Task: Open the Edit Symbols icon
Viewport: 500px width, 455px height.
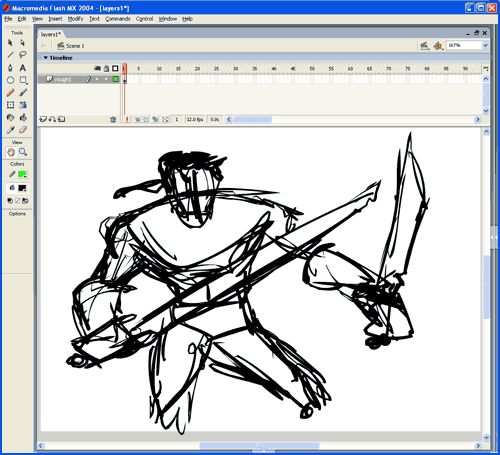Action: 438,46
